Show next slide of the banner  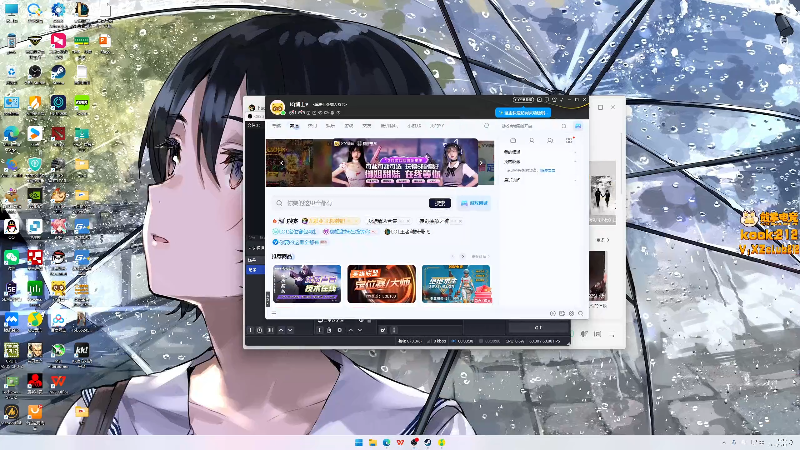pyautogui.click(x=481, y=163)
